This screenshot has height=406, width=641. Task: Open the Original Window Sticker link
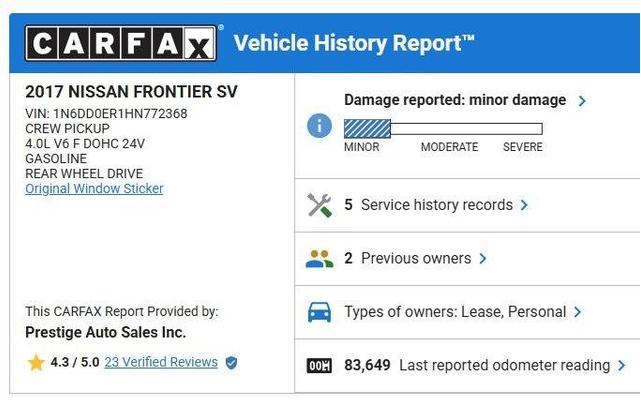coord(94,188)
